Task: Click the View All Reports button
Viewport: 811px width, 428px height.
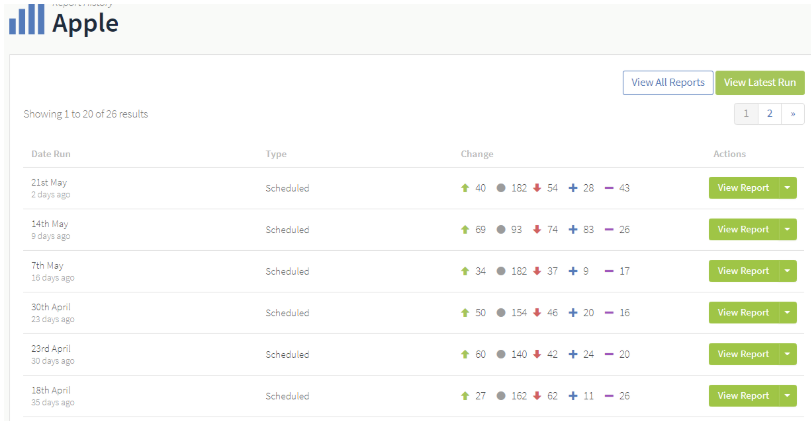Action: click(668, 83)
